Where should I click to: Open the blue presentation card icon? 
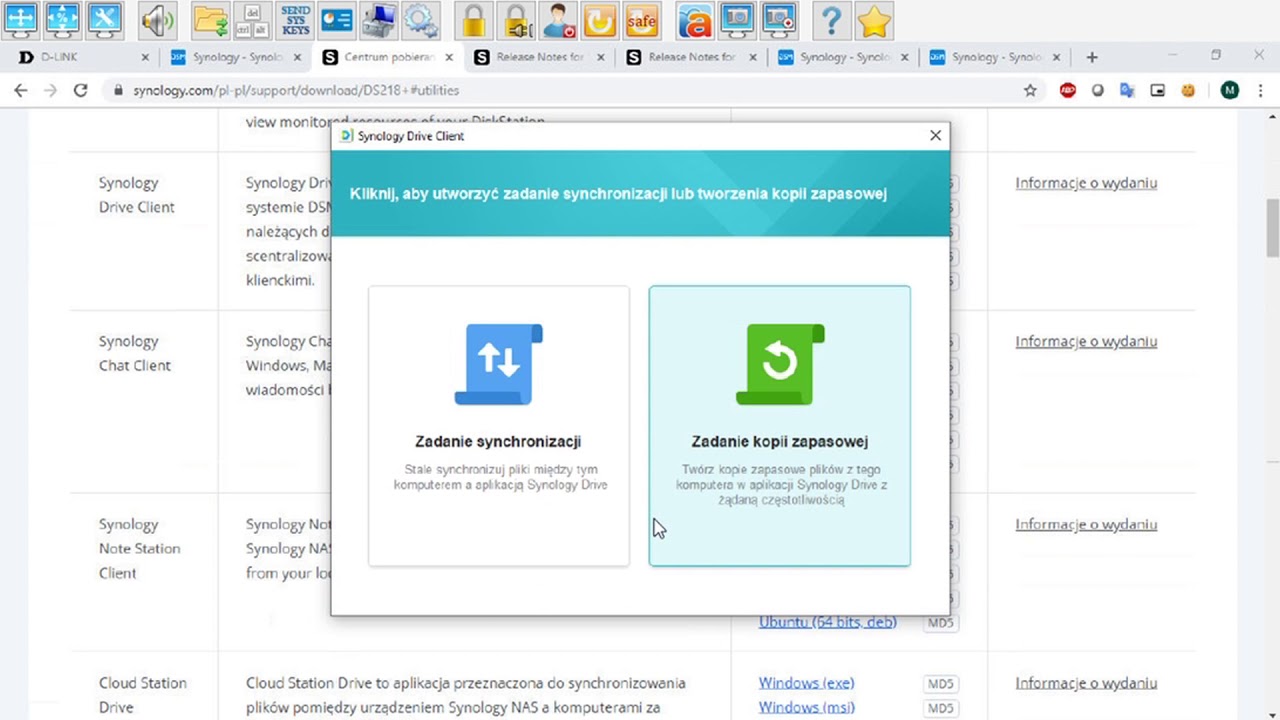pyautogui.click(x=337, y=19)
